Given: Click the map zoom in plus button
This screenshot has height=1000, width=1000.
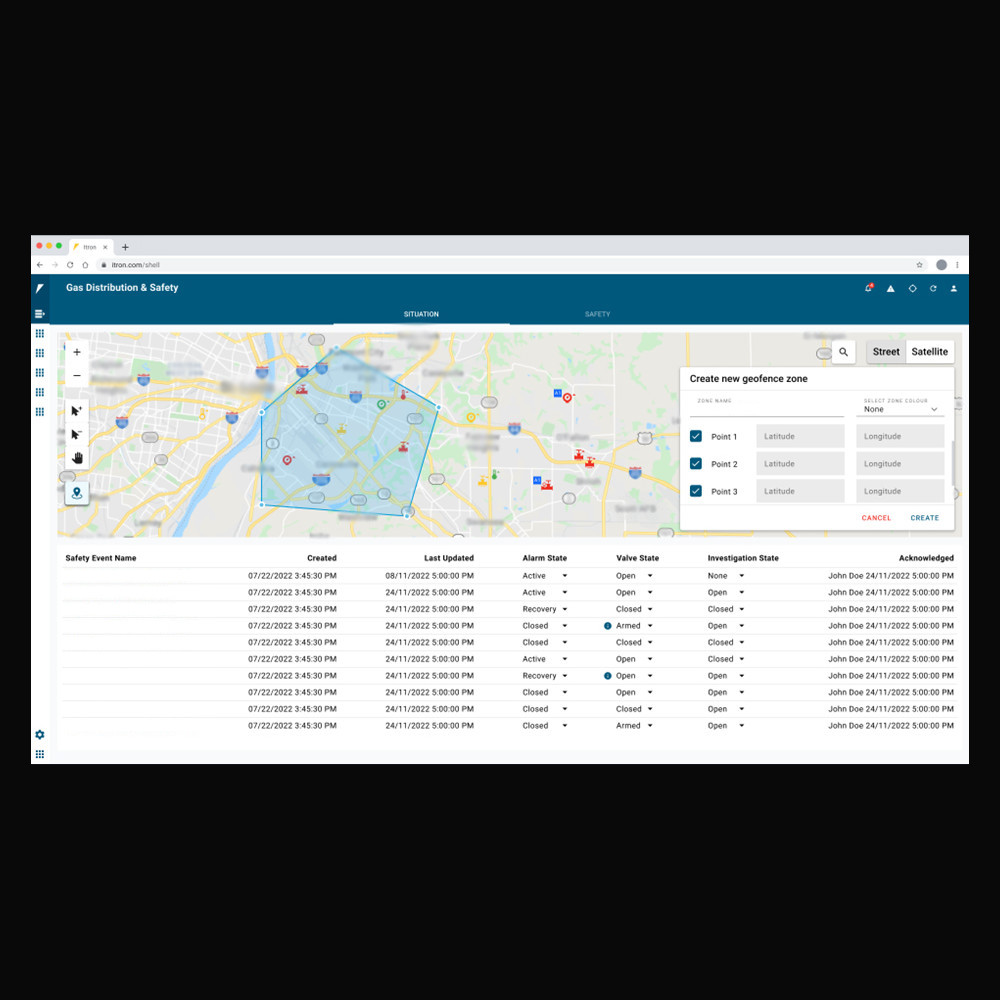Looking at the screenshot, I should pyautogui.click(x=77, y=352).
